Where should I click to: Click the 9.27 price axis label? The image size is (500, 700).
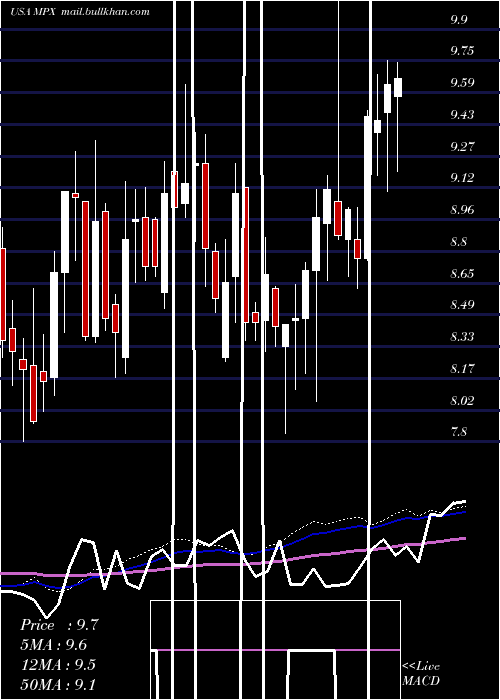462,146
